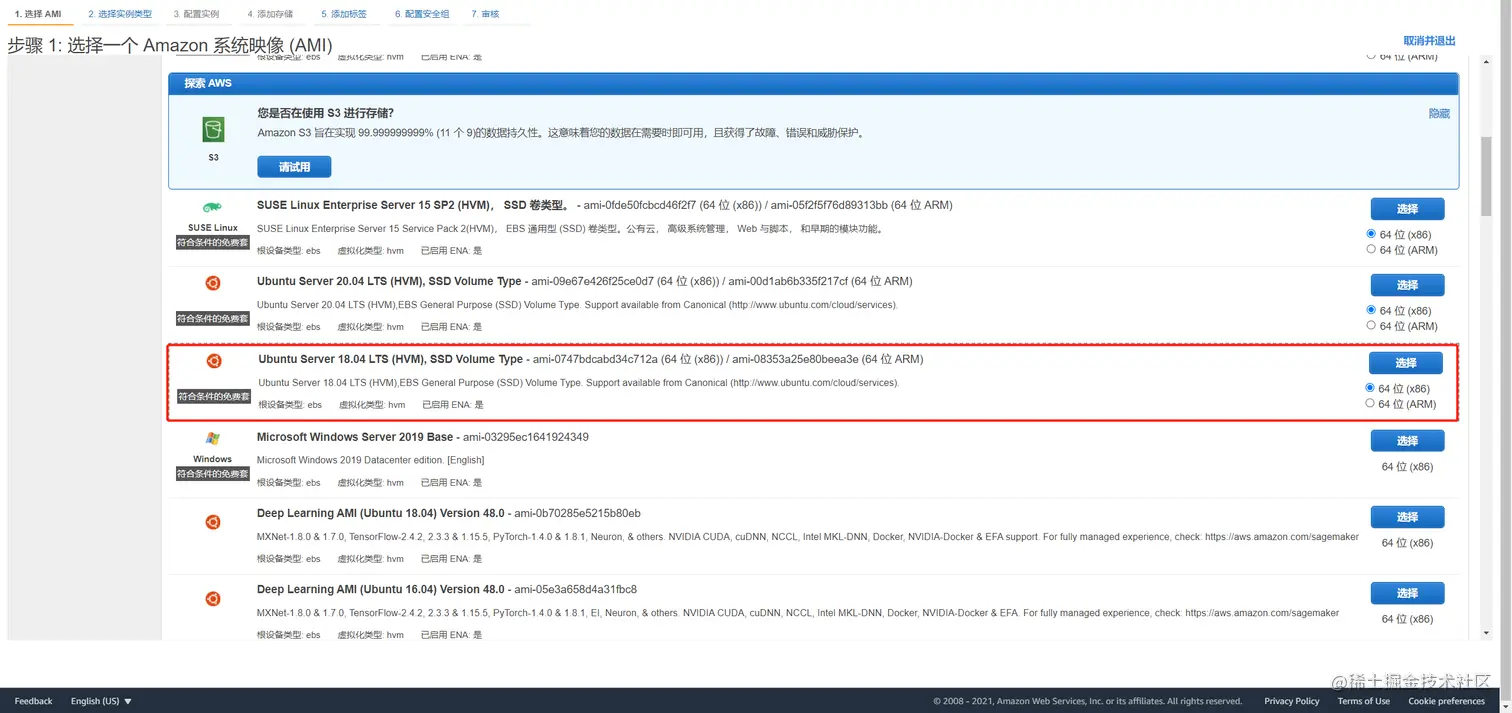The width and height of the screenshot is (1512, 713).
Task: Click 选择 for Deep Learning AMI Ubuntu 18.04
Action: point(1407,517)
